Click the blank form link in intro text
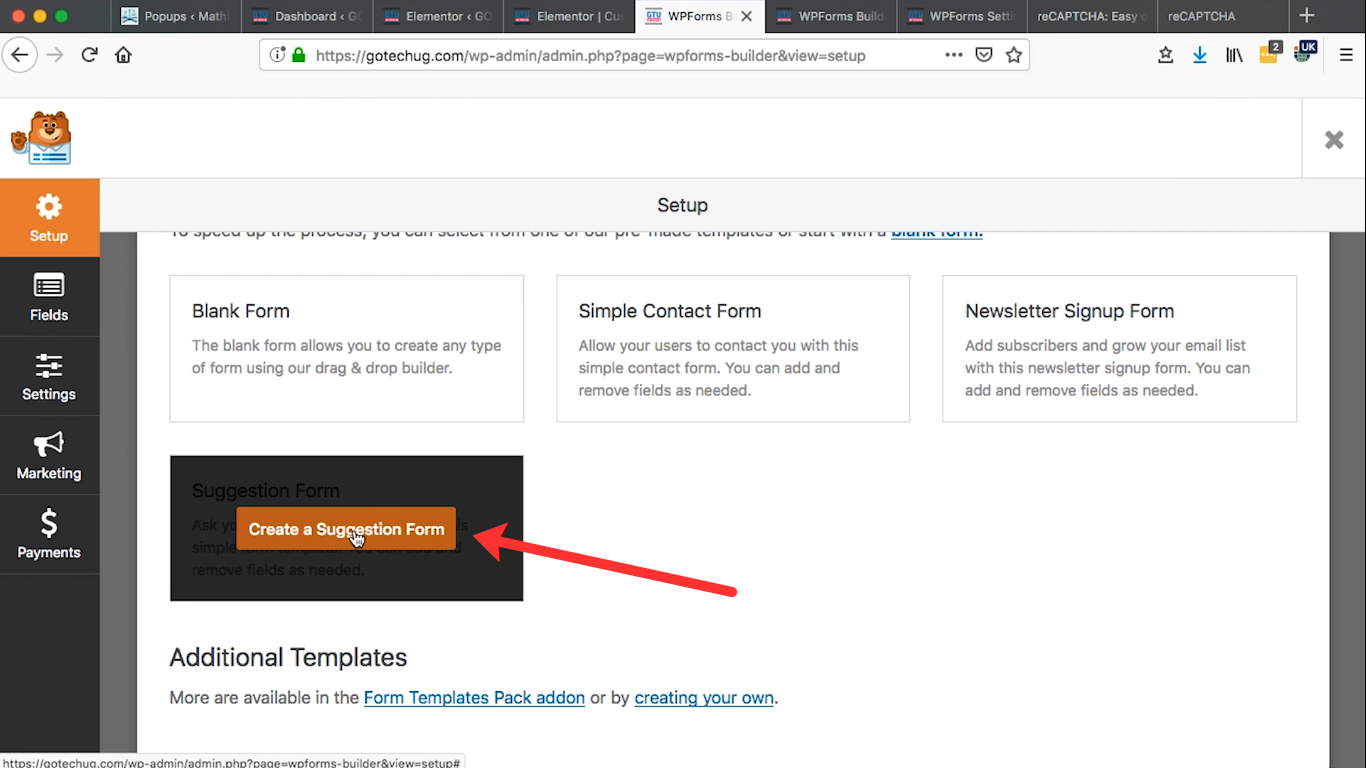The image size is (1366, 768). click(x=937, y=232)
